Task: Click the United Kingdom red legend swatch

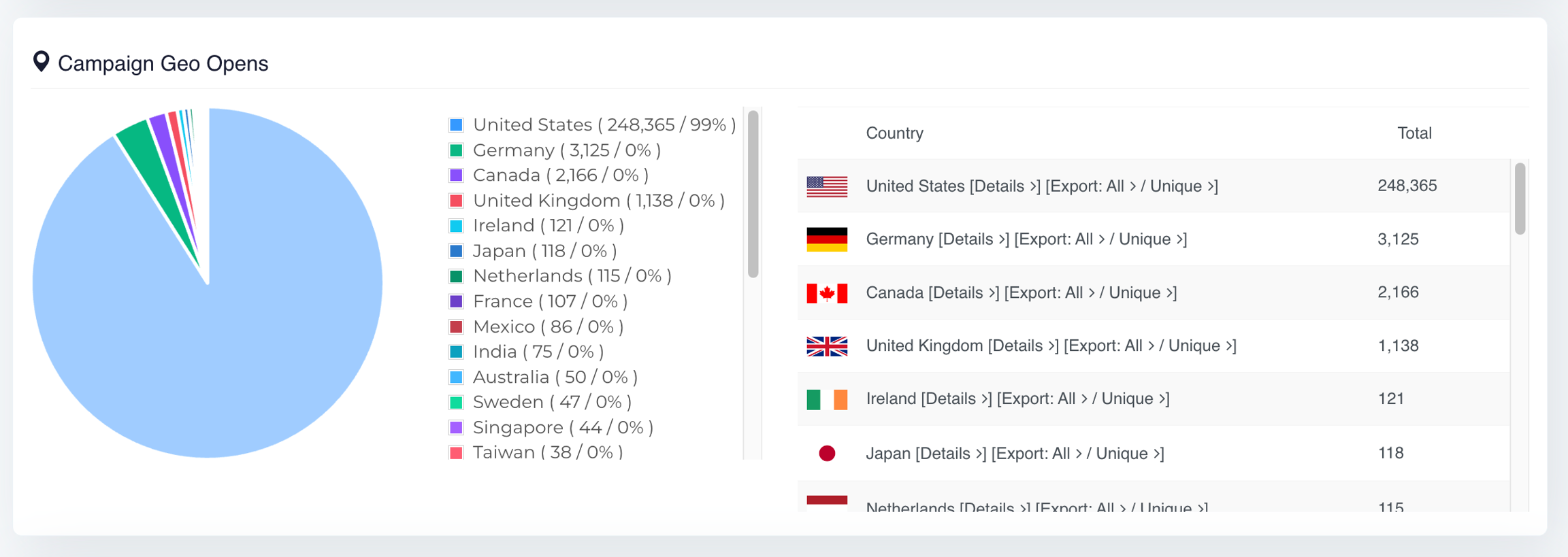Action: point(457,201)
